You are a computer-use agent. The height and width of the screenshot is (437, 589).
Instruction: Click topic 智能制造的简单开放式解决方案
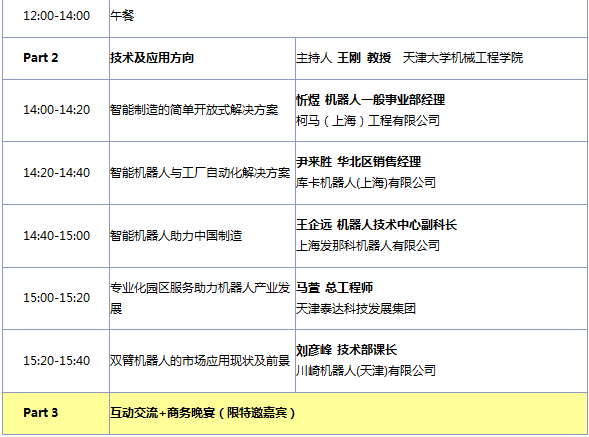click(x=194, y=110)
